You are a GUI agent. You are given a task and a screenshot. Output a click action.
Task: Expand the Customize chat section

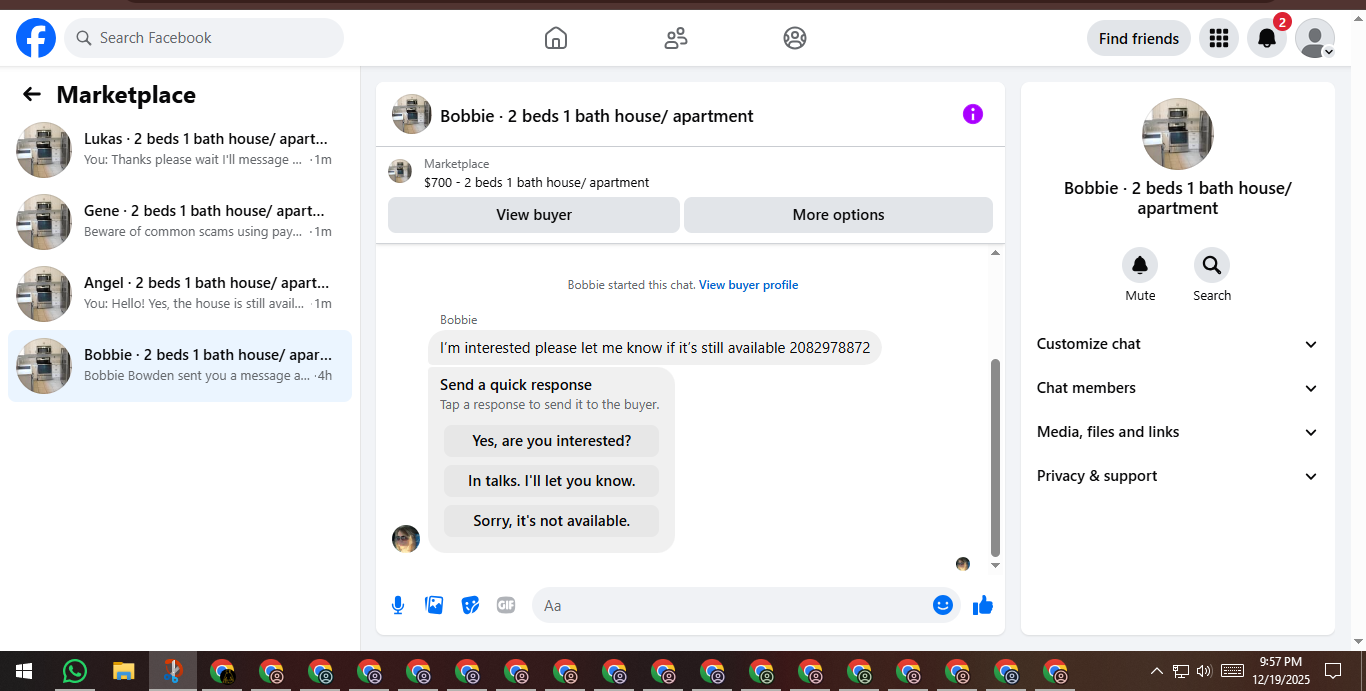point(1178,344)
